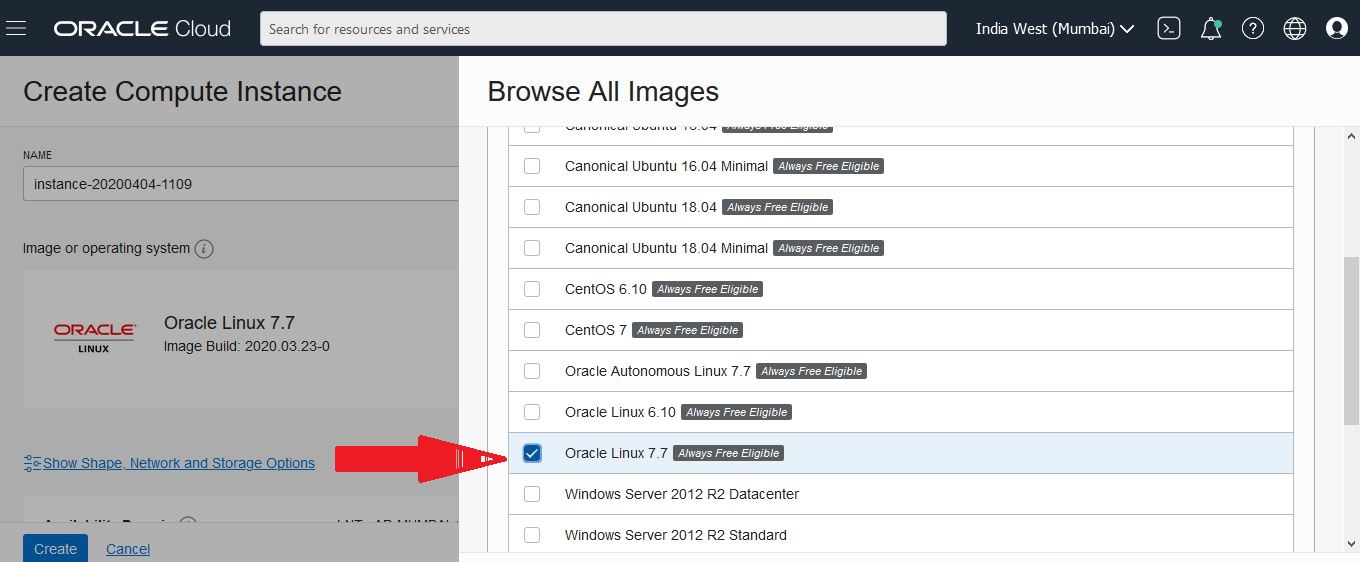The height and width of the screenshot is (562, 1360).
Task: Edit the instance name input field
Action: pos(240,184)
